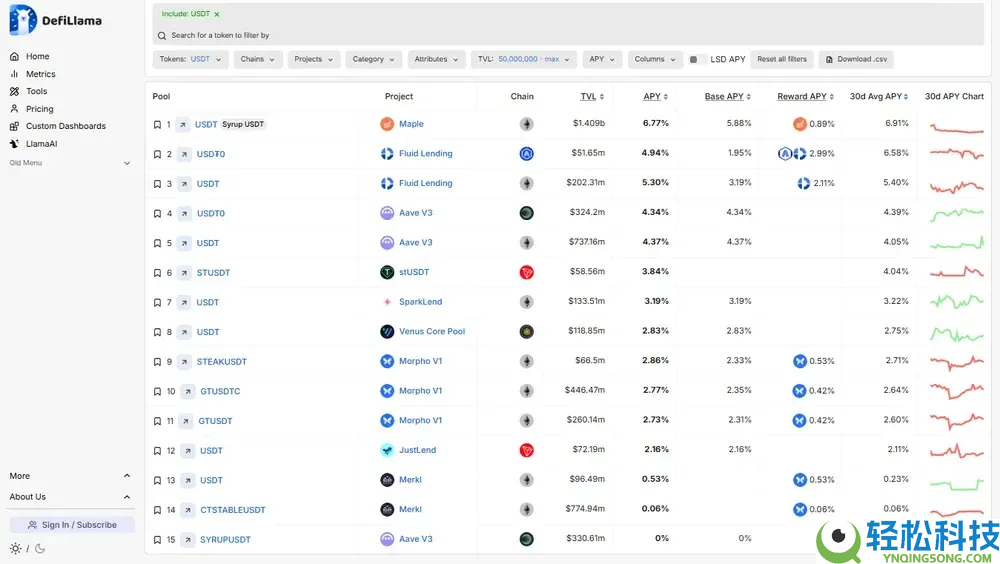Bookmark the Maple USDT pool row 1

(157, 124)
